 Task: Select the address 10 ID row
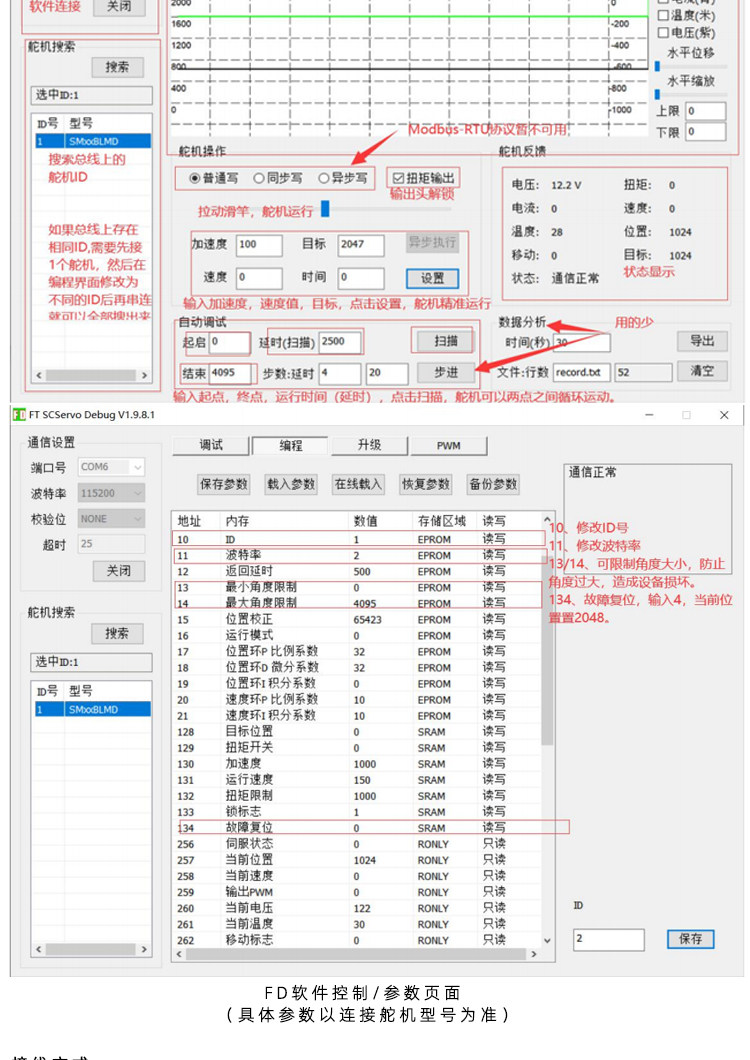click(x=358, y=539)
